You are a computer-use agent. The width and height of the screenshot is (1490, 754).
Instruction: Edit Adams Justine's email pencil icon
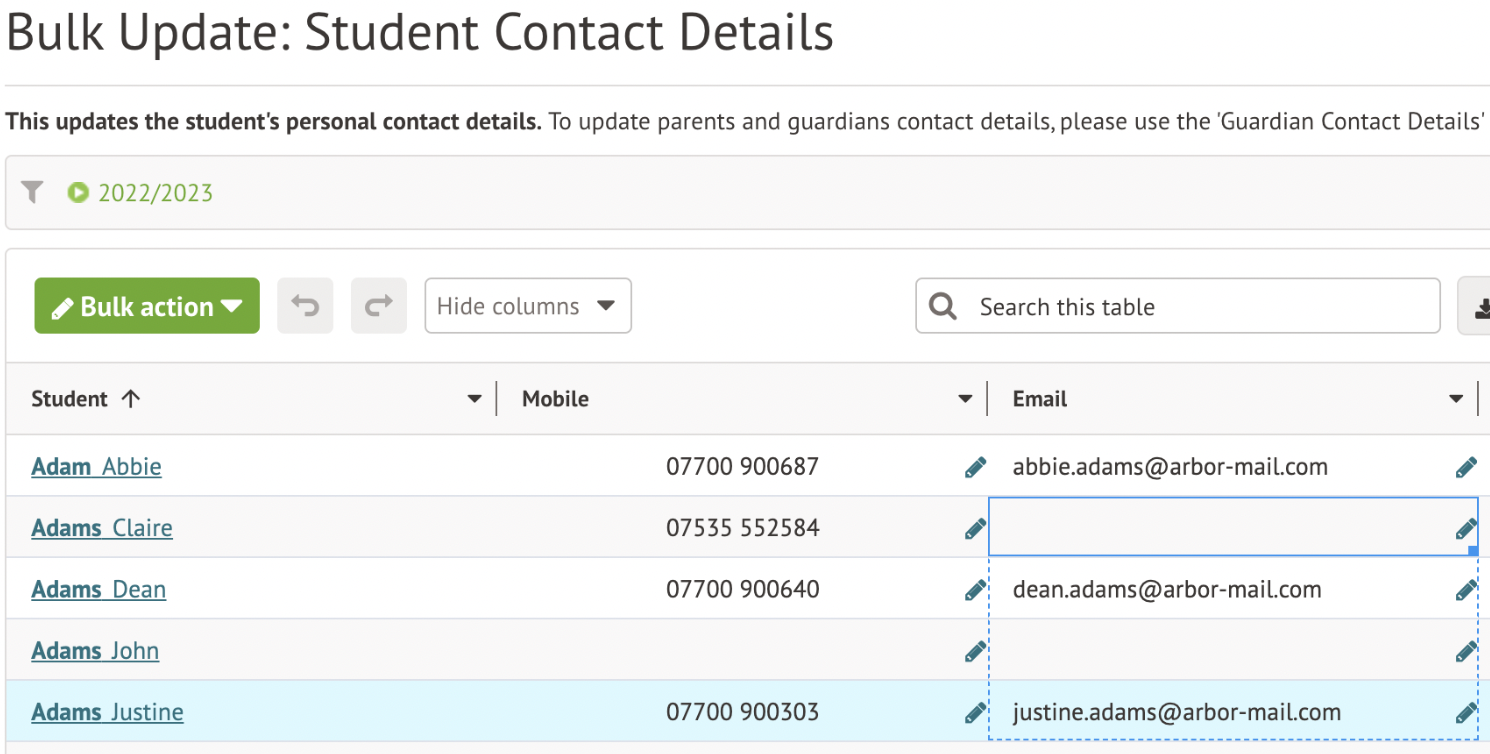[x=1466, y=713]
